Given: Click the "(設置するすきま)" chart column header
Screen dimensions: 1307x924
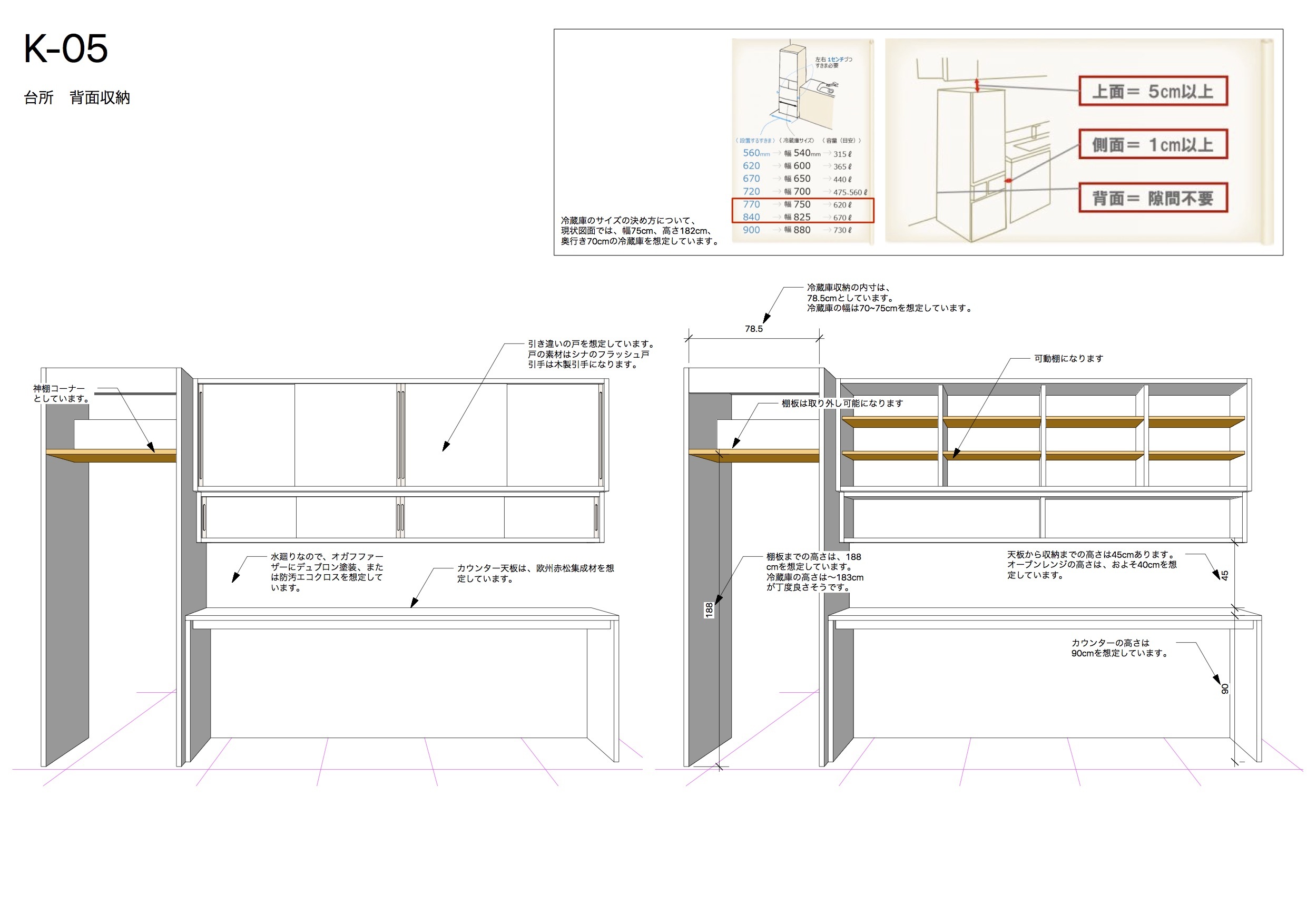Looking at the screenshot, I should click(x=755, y=141).
